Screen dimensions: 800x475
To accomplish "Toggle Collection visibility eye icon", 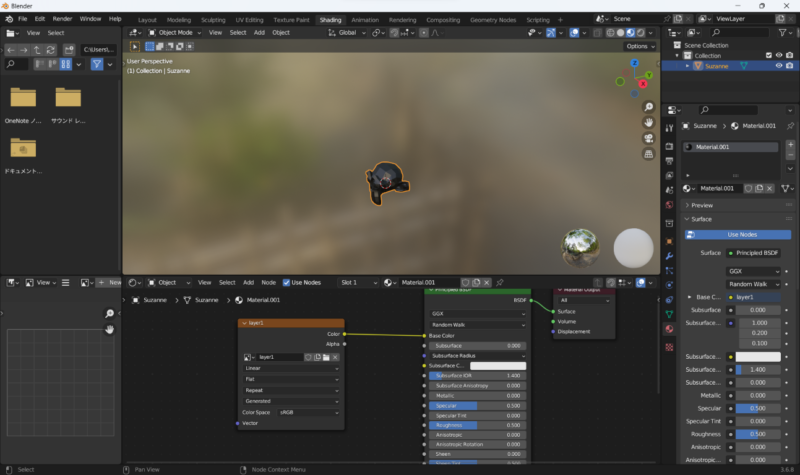I will [779, 55].
